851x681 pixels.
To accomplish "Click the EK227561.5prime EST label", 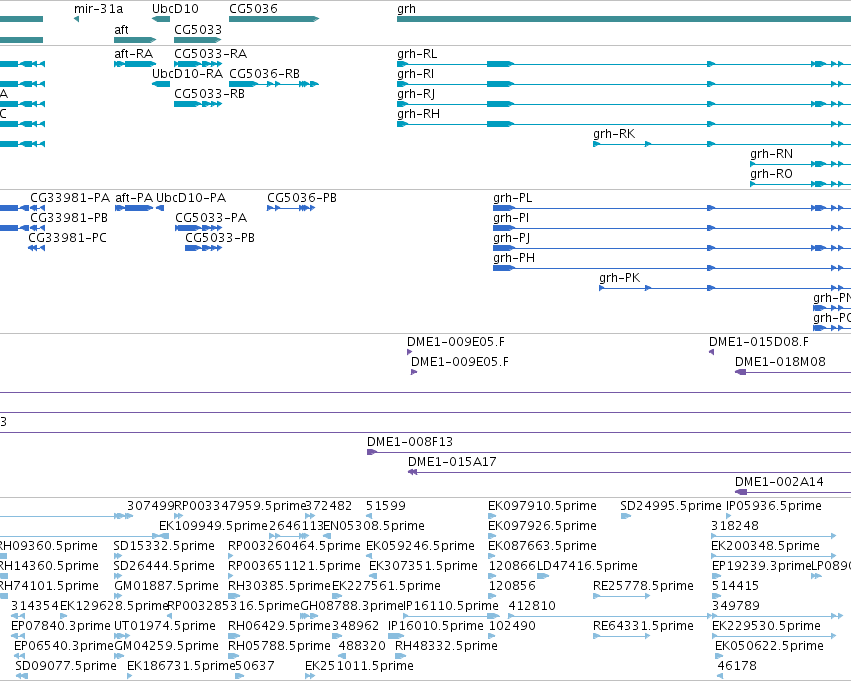I will point(386,587).
